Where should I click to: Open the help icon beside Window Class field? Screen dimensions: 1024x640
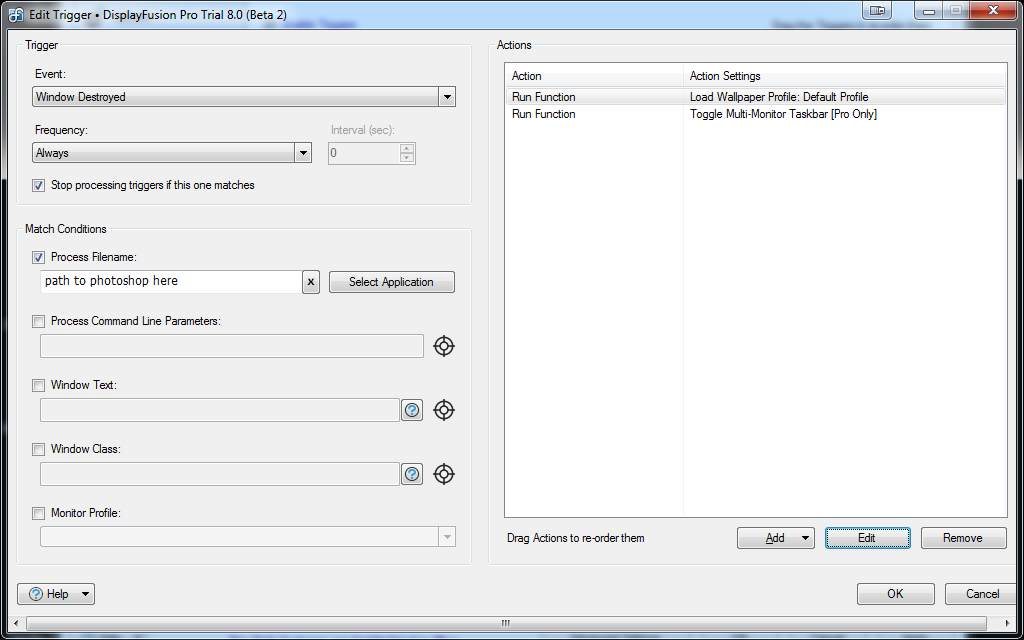[x=412, y=474]
